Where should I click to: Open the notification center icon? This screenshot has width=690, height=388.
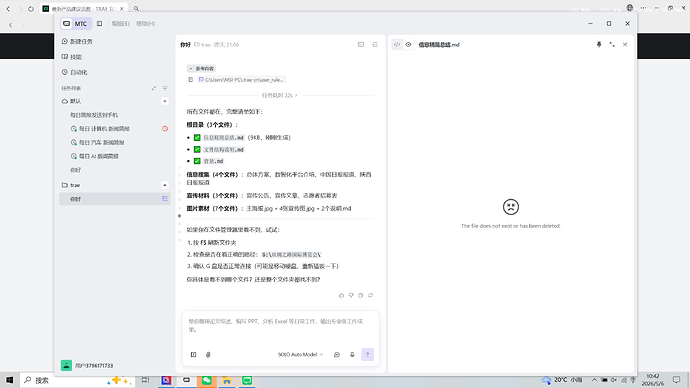pyautogui.click(x=676, y=380)
